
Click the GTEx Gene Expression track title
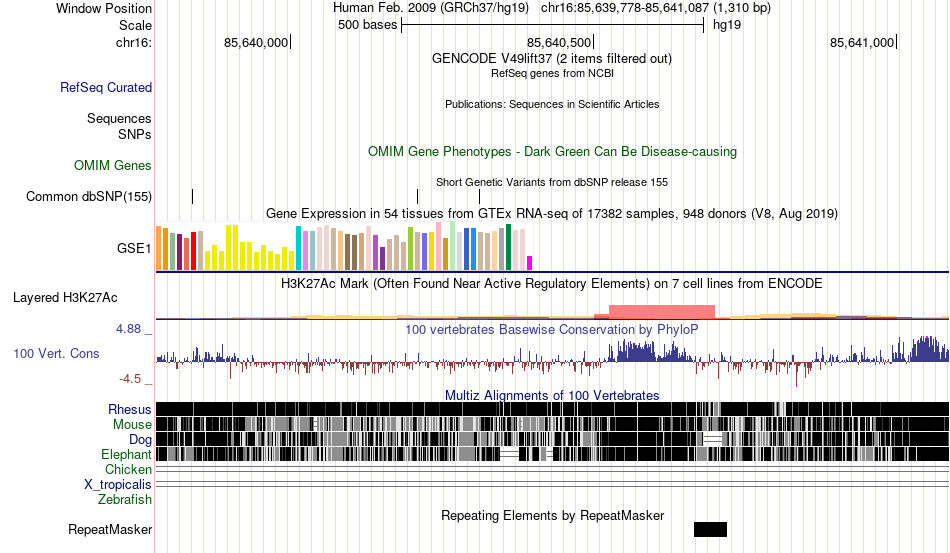552,214
